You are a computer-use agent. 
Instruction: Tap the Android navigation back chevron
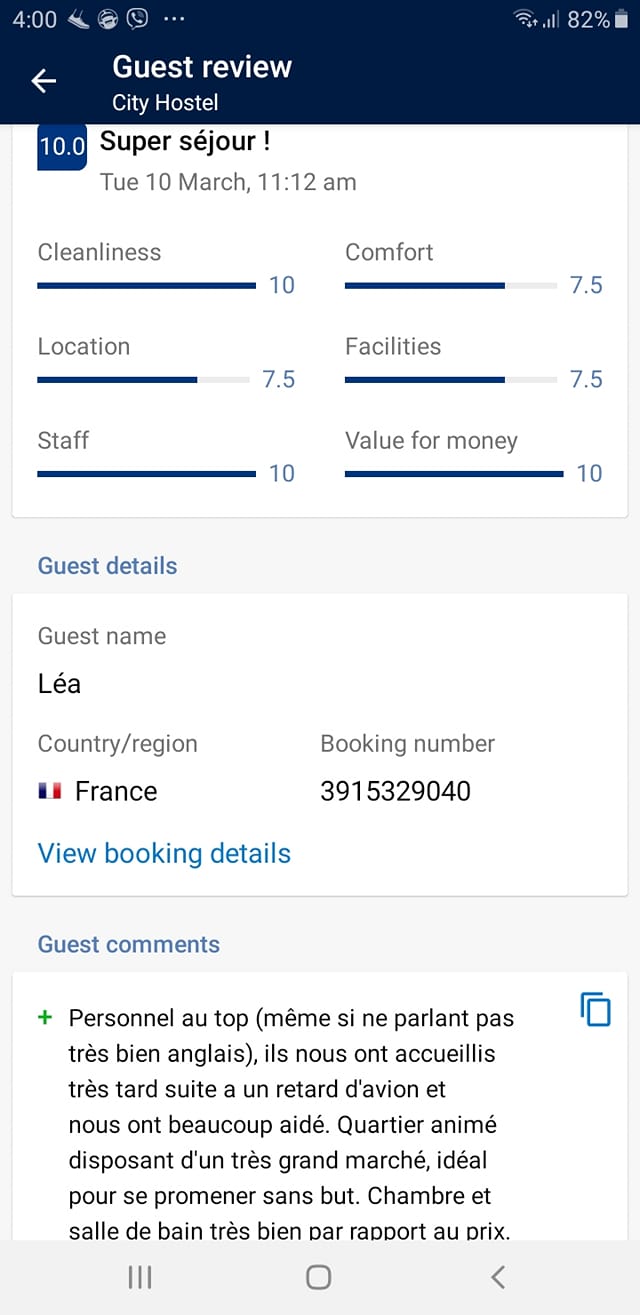[x=498, y=1276]
